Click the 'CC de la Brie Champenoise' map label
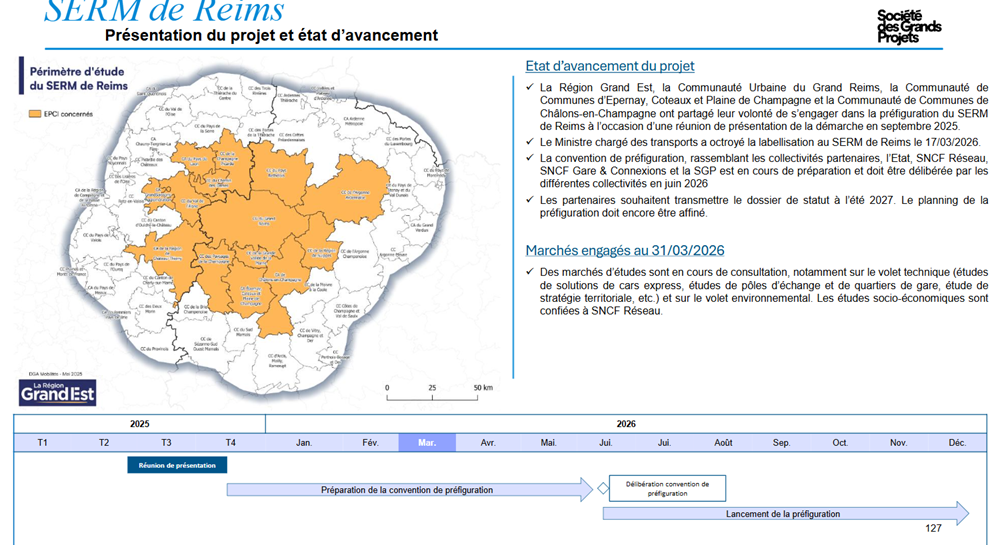1000x545 pixels. point(195,309)
